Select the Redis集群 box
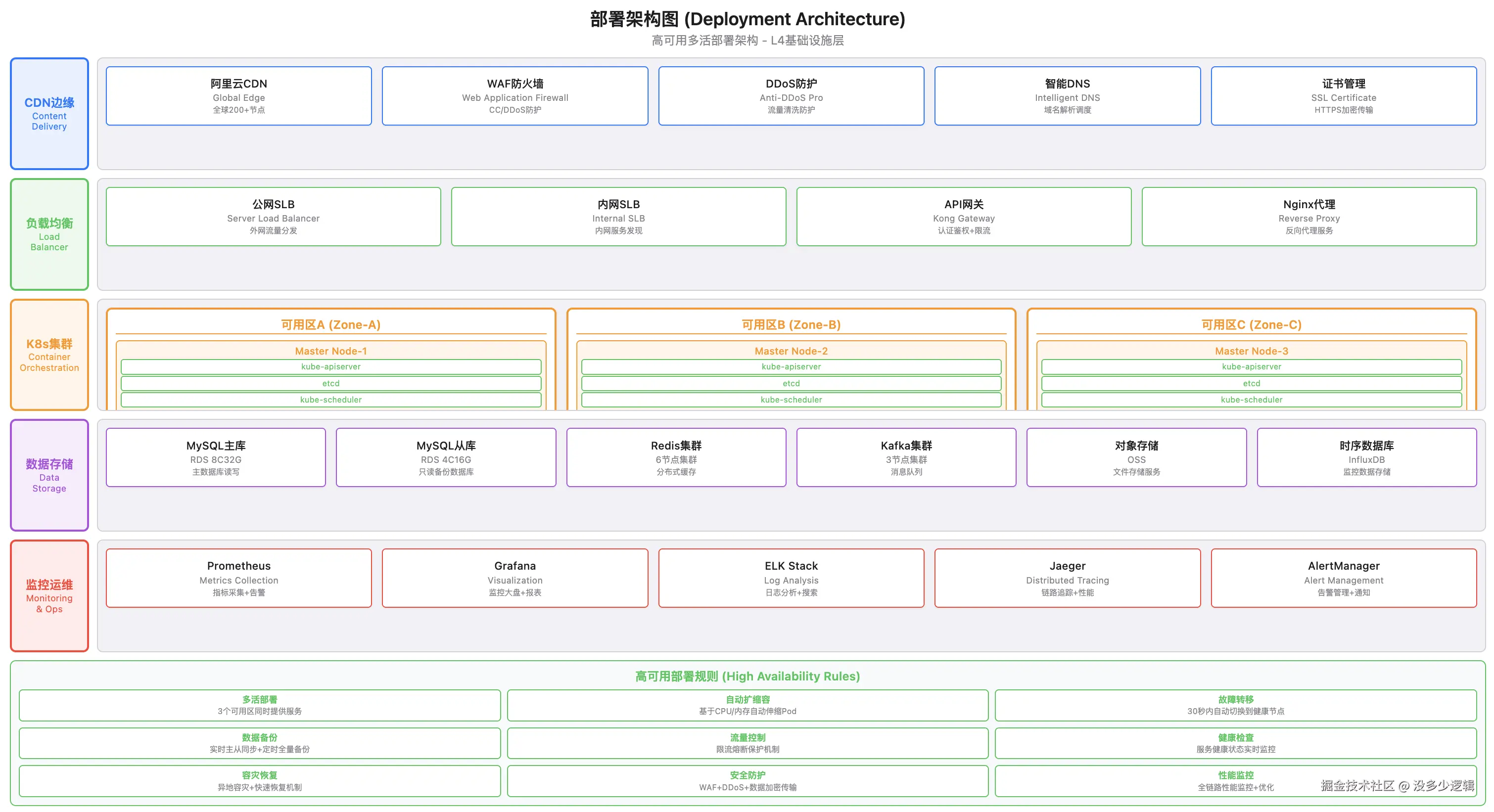The height and width of the screenshot is (812, 1494). point(676,457)
